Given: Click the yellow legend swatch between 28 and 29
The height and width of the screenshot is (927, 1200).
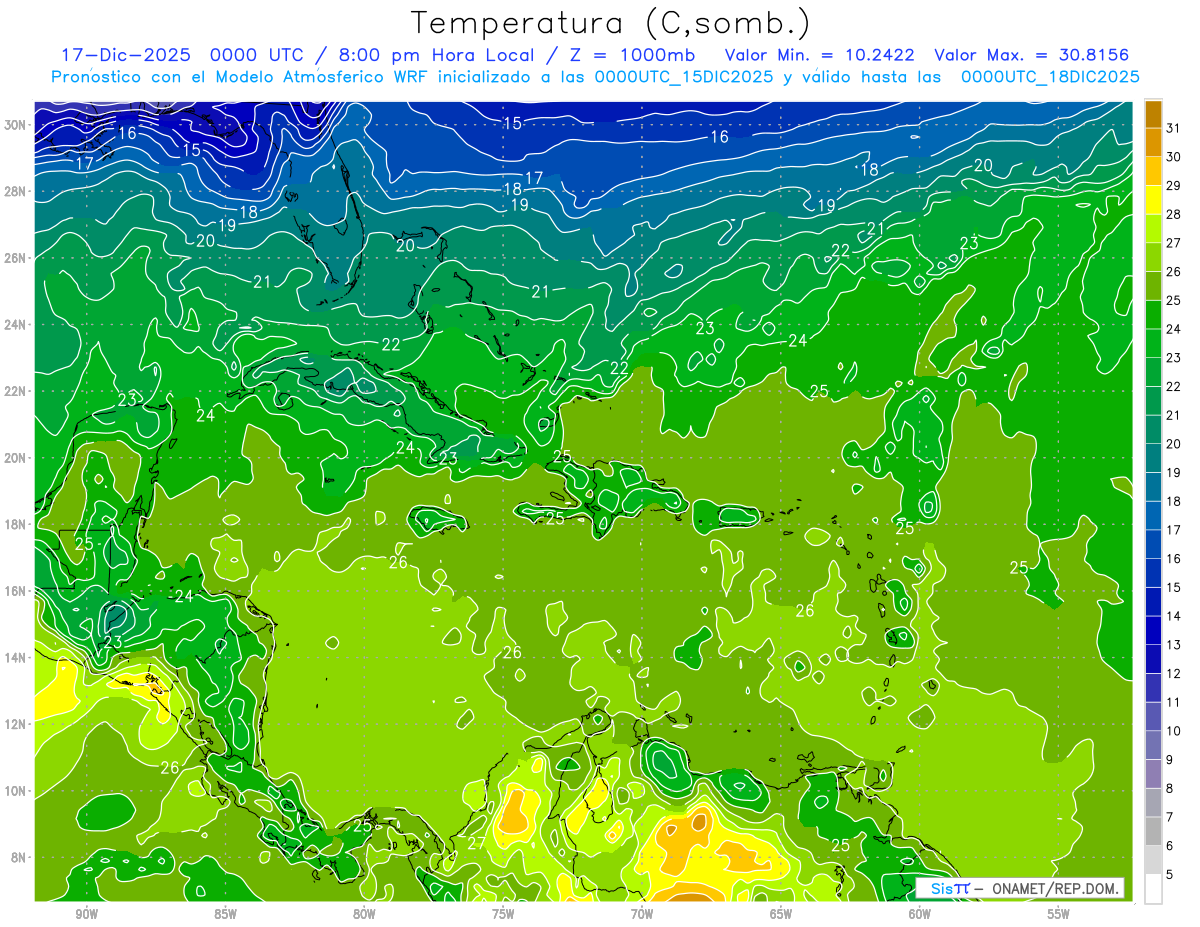Looking at the screenshot, I should pyautogui.click(x=1153, y=200).
